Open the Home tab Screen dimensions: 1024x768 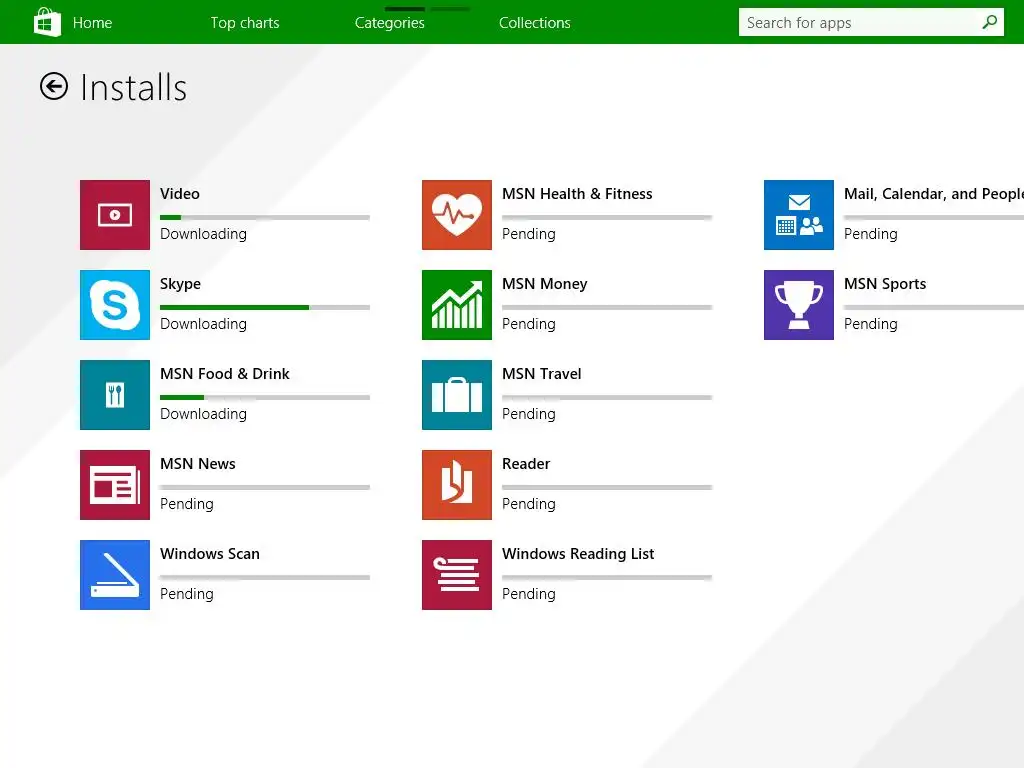[x=92, y=23]
